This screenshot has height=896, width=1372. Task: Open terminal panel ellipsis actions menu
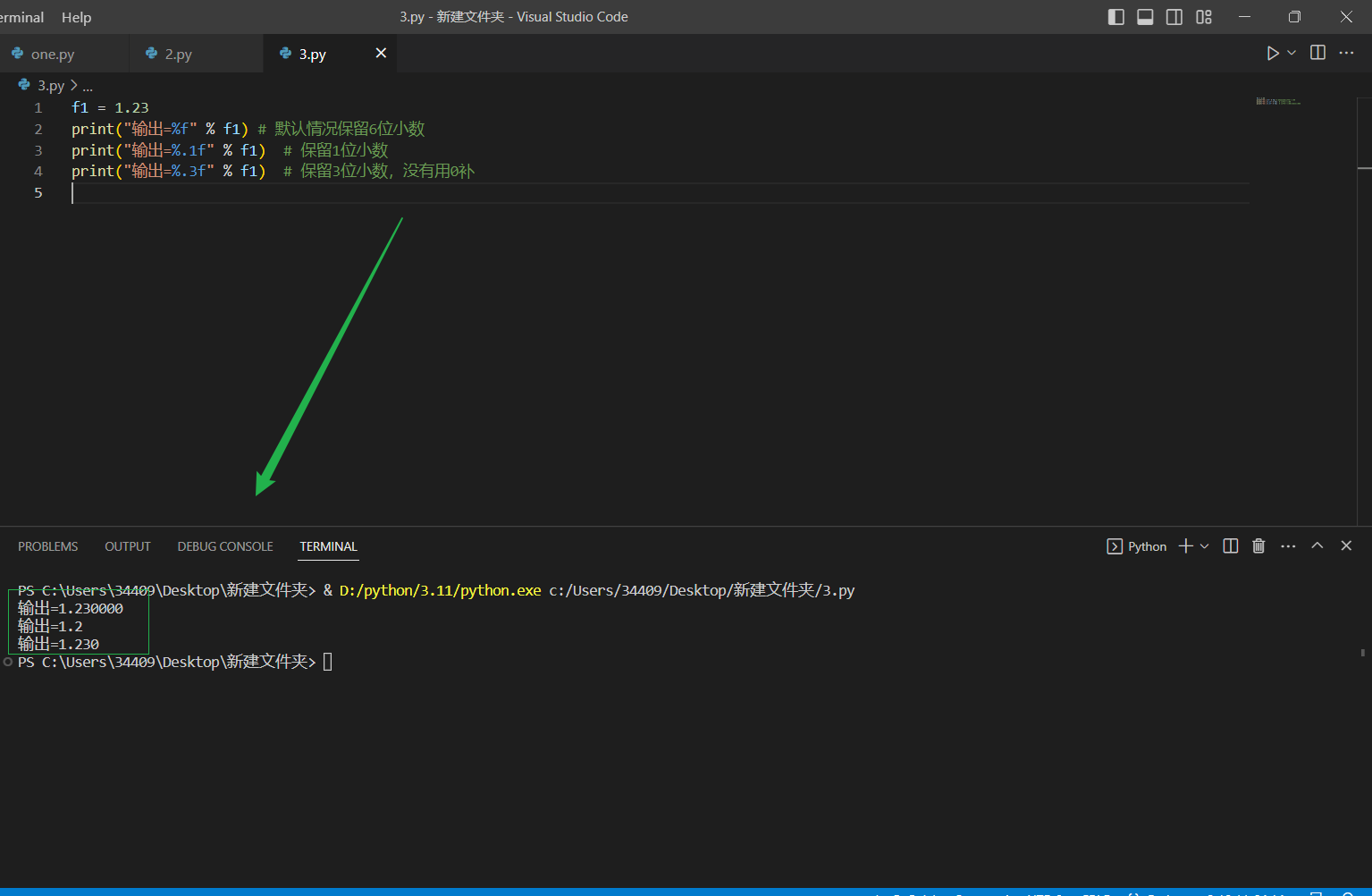pyautogui.click(x=1288, y=546)
